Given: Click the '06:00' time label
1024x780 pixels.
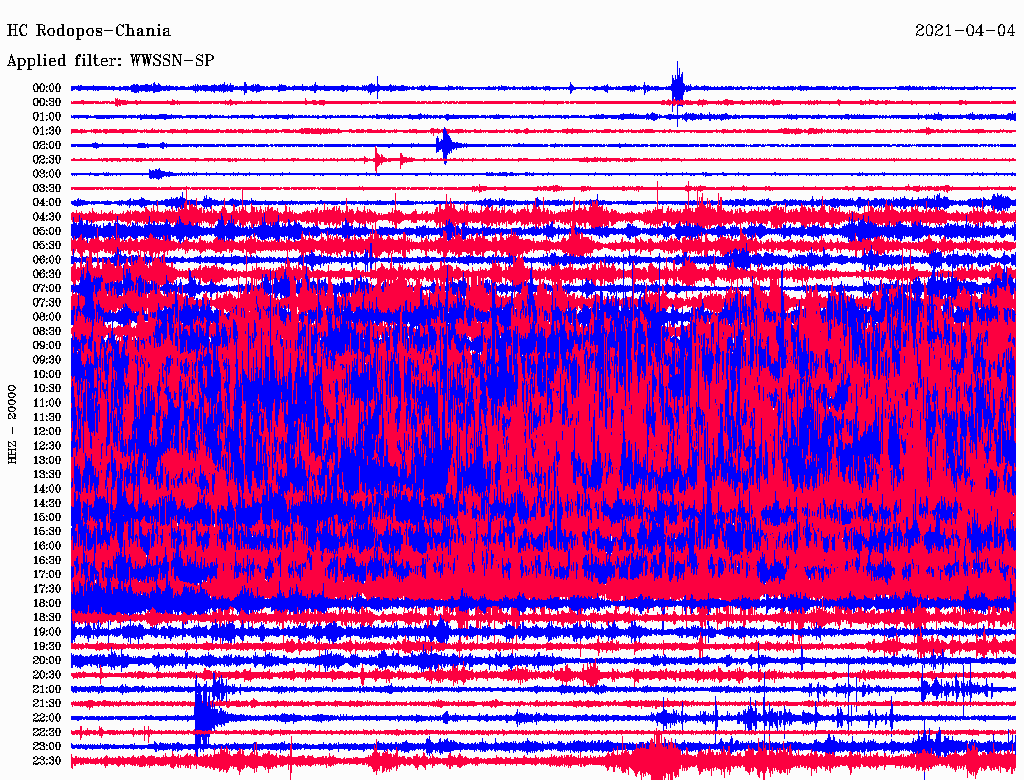Looking at the screenshot, I should tap(46, 260).
